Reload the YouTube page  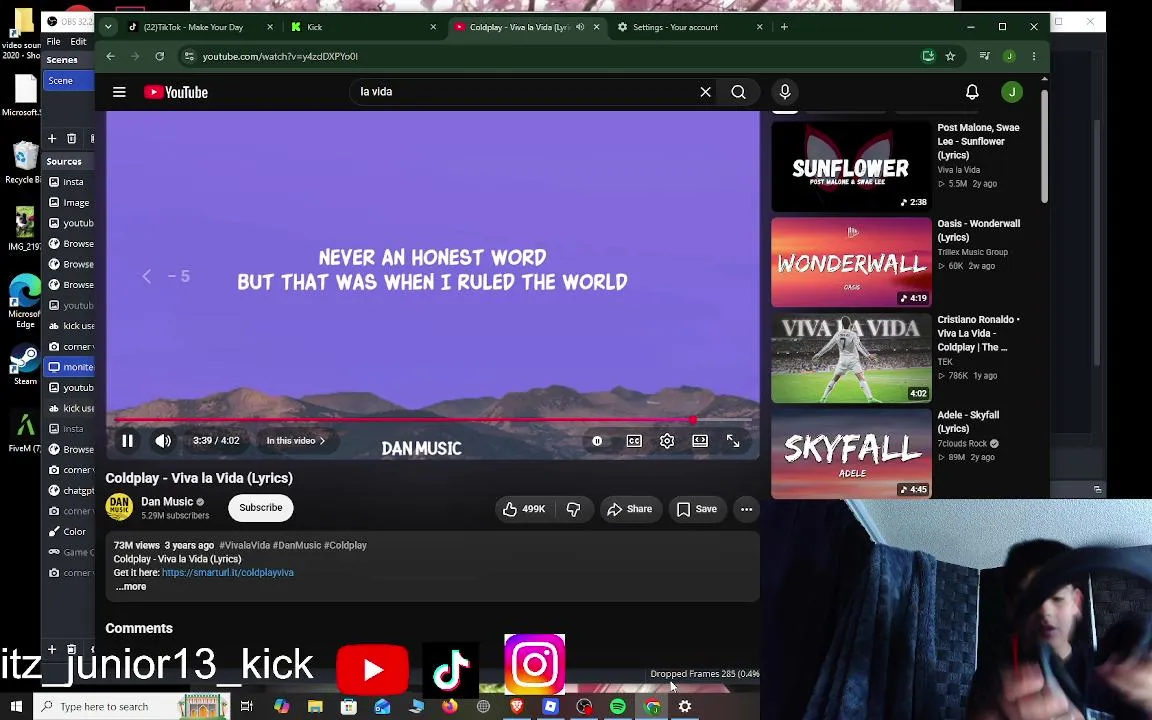click(x=159, y=56)
